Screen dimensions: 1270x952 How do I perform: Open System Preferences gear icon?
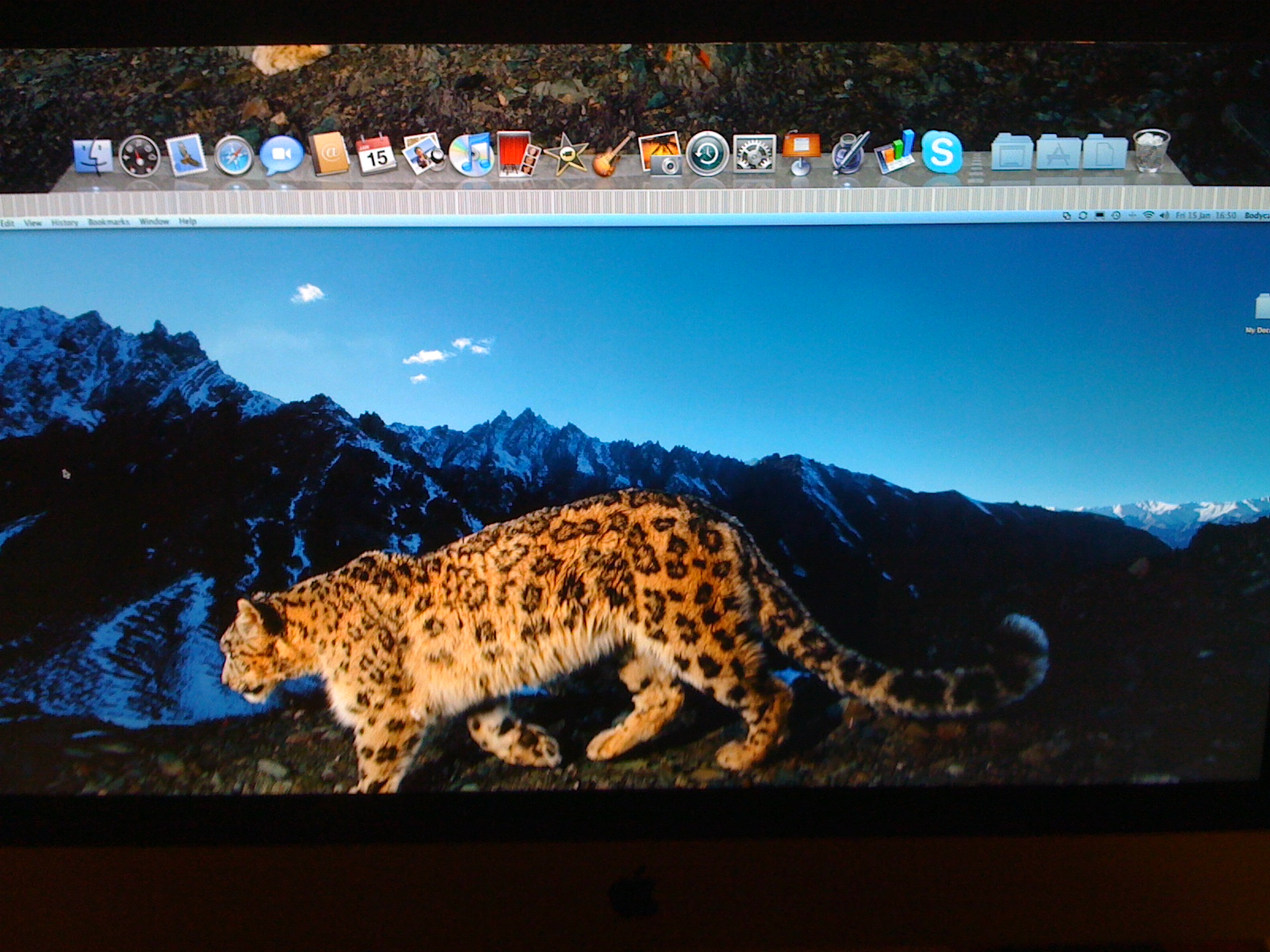tap(754, 154)
